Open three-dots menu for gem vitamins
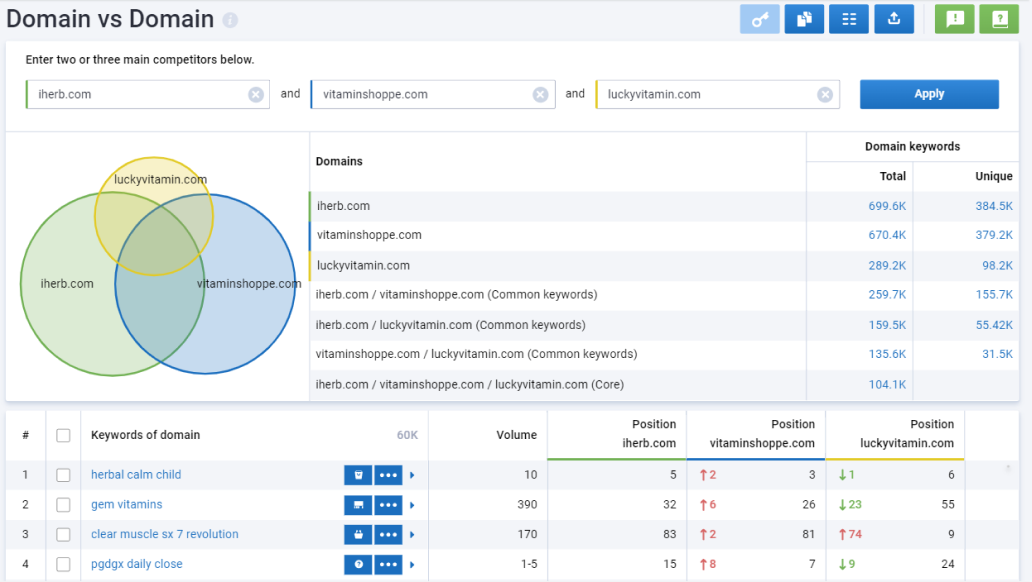The image size is (1032, 582). pos(388,505)
